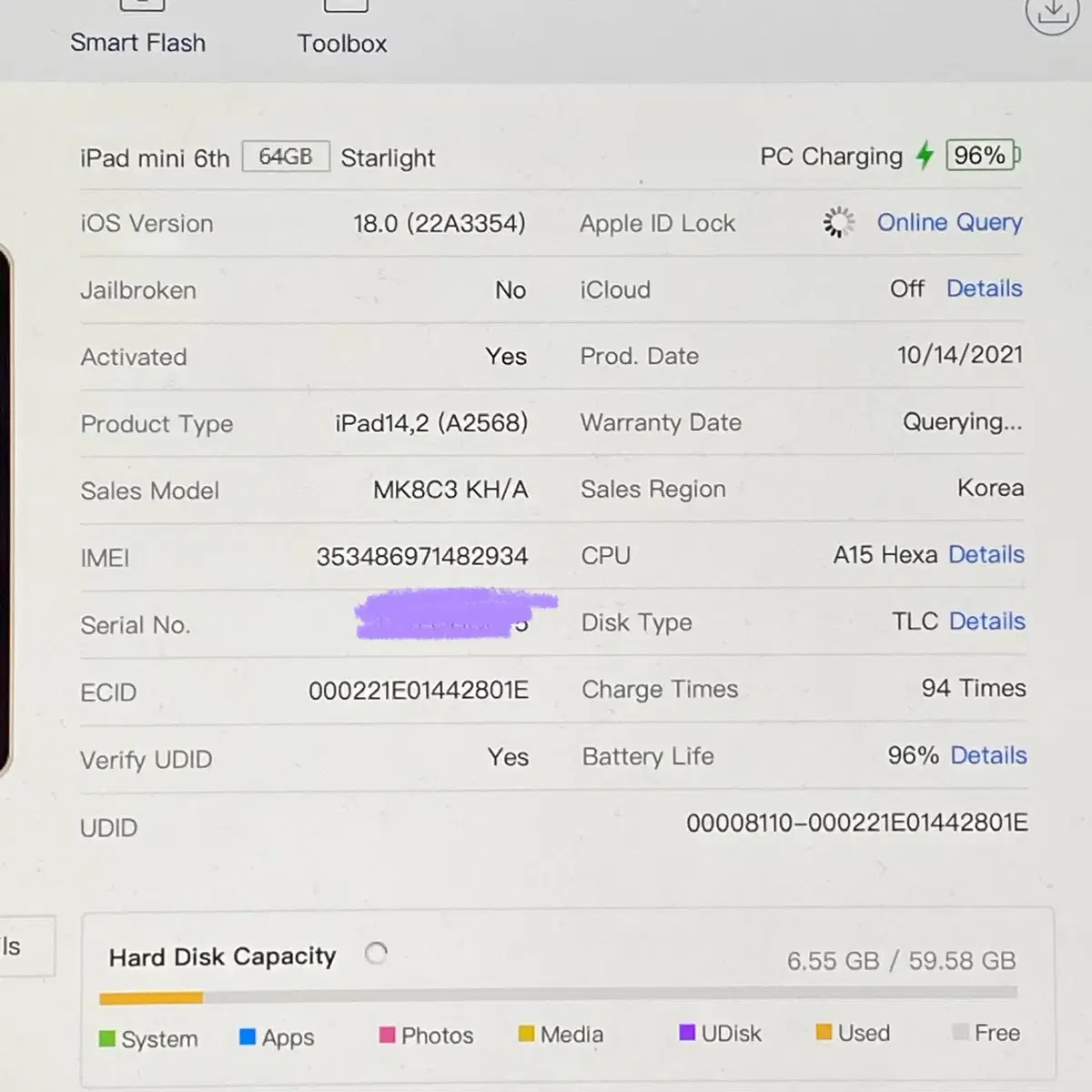This screenshot has height=1092, width=1092.
Task: Click the sales model MK8C3 KH/A
Action: 450,490
